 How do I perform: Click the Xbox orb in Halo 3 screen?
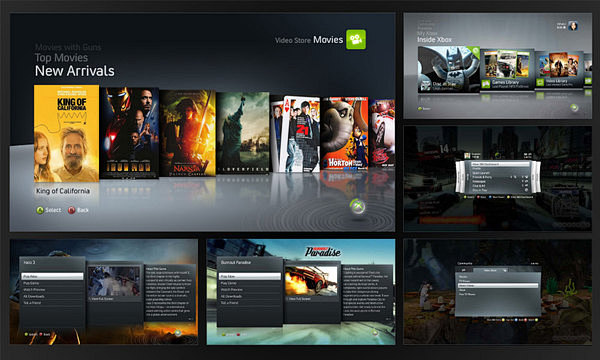click(178, 332)
